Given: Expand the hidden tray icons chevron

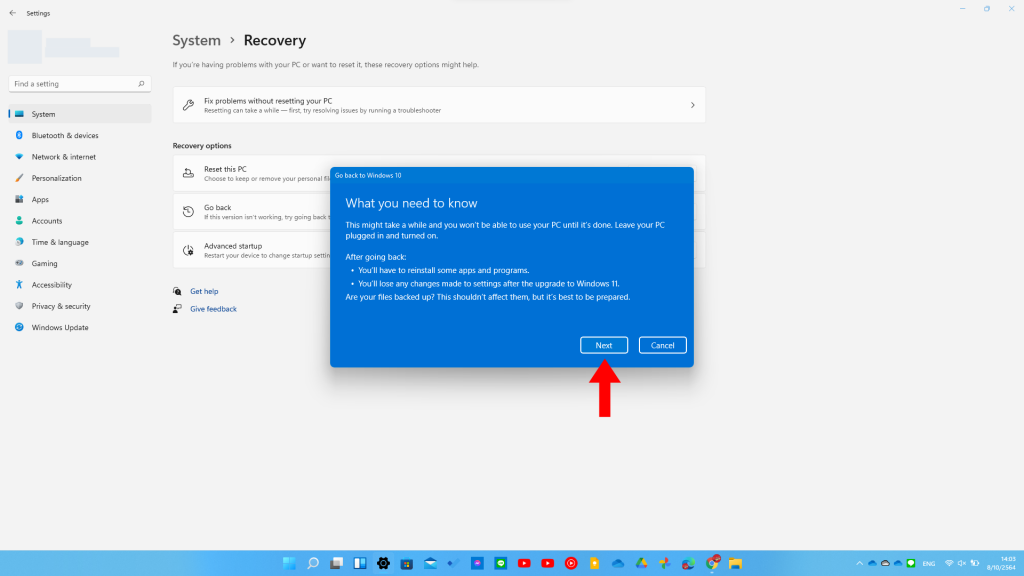Looking at the screenshot, I should pyautogui.click(x=859, y=563).
